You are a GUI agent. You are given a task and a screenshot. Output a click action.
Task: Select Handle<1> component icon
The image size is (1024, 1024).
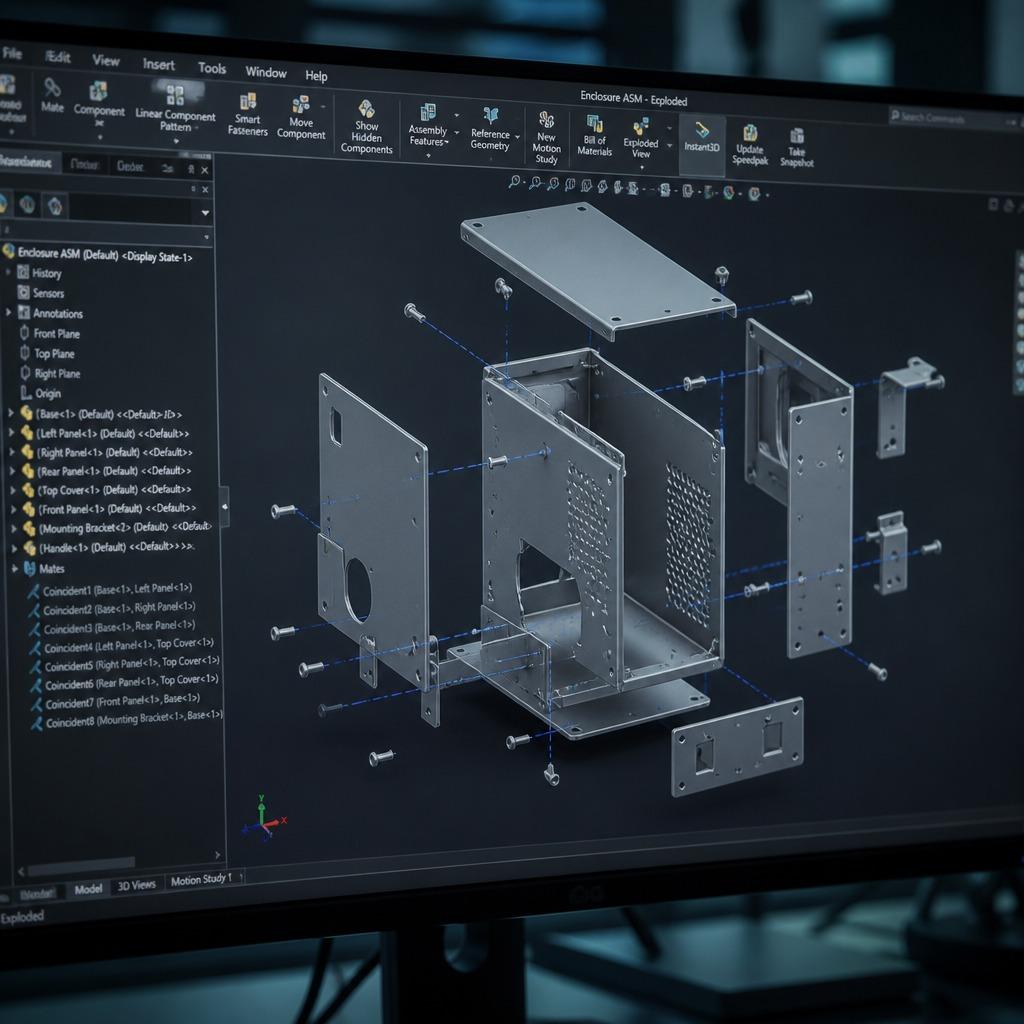point(30,548)
